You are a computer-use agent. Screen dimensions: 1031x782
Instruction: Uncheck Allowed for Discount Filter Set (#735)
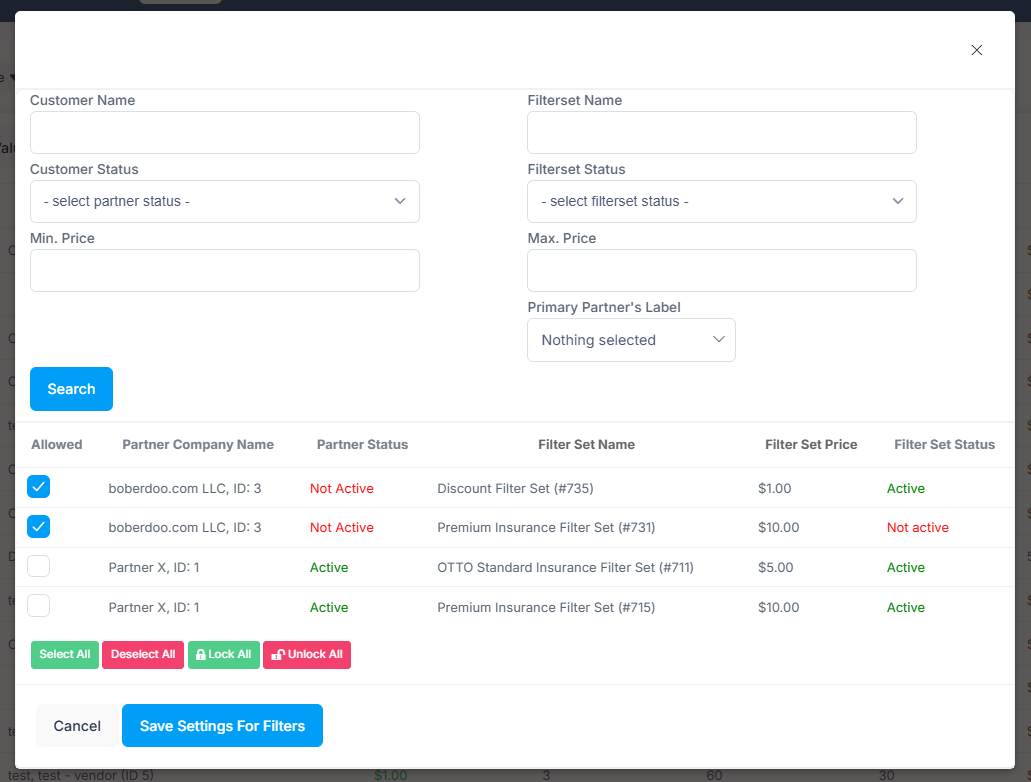39,487
